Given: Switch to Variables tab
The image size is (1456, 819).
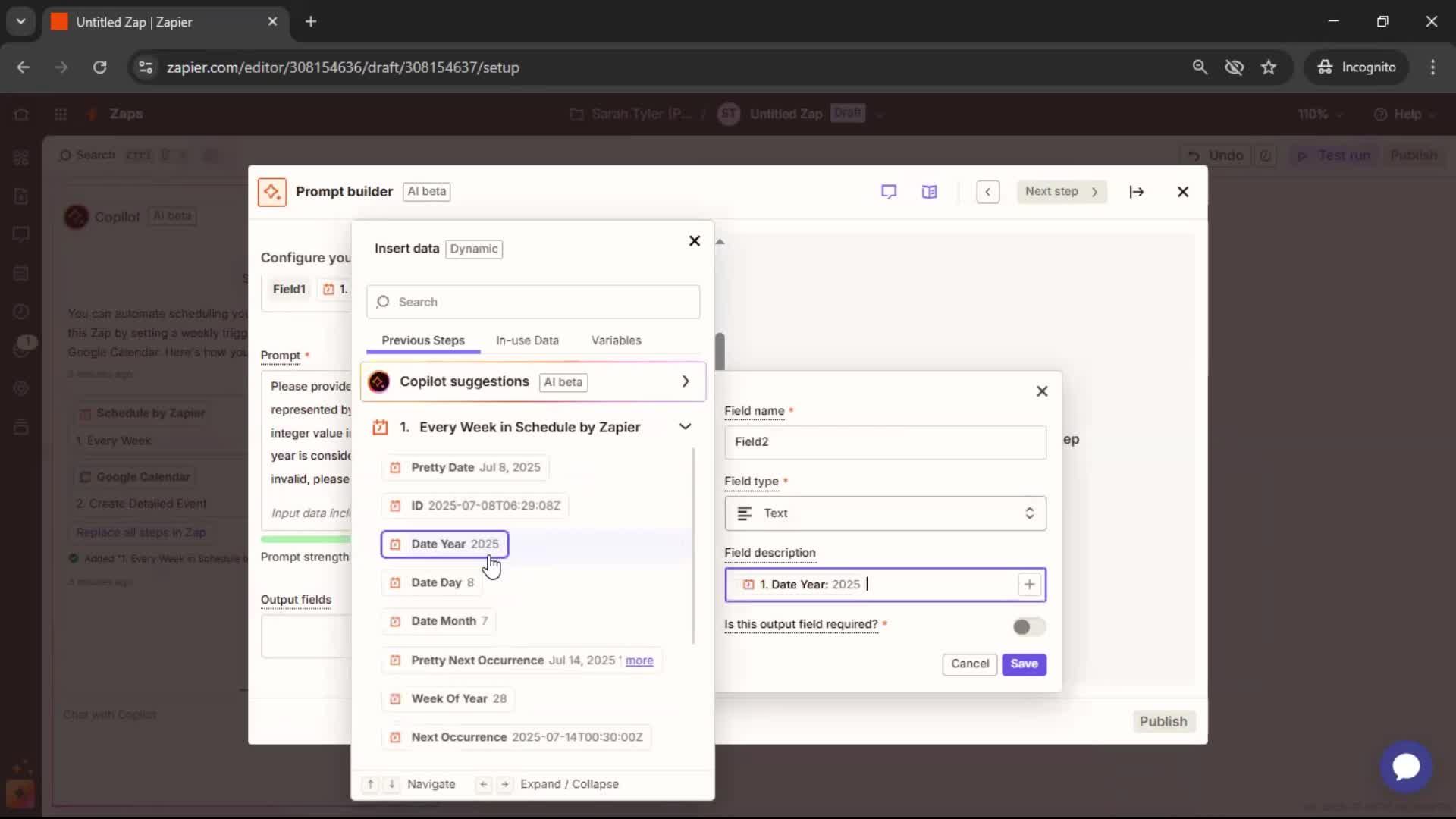Looking at the screenshot, I should (x=616, y=340).
